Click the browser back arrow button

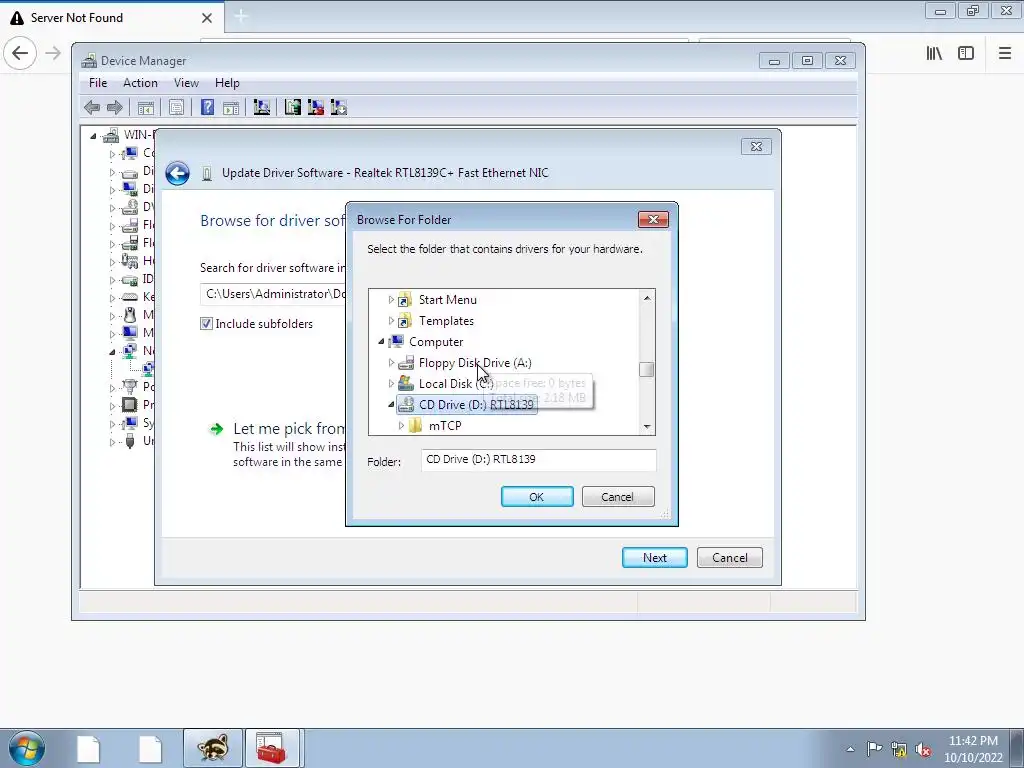(x=20, y=54)
